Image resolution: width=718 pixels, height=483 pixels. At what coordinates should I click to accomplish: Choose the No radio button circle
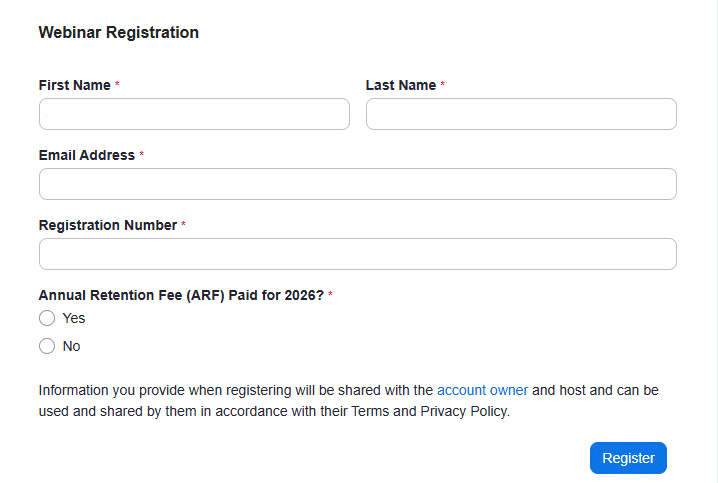pyautogui.click(x=47, y=346)
